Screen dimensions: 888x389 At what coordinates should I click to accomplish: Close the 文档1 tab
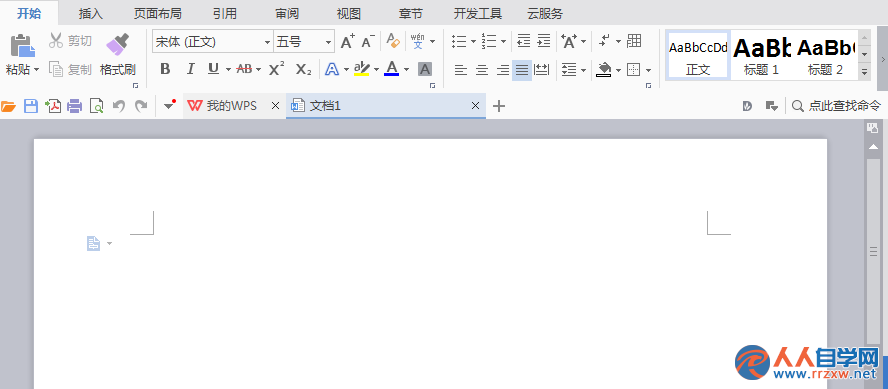tap(475, 106)
